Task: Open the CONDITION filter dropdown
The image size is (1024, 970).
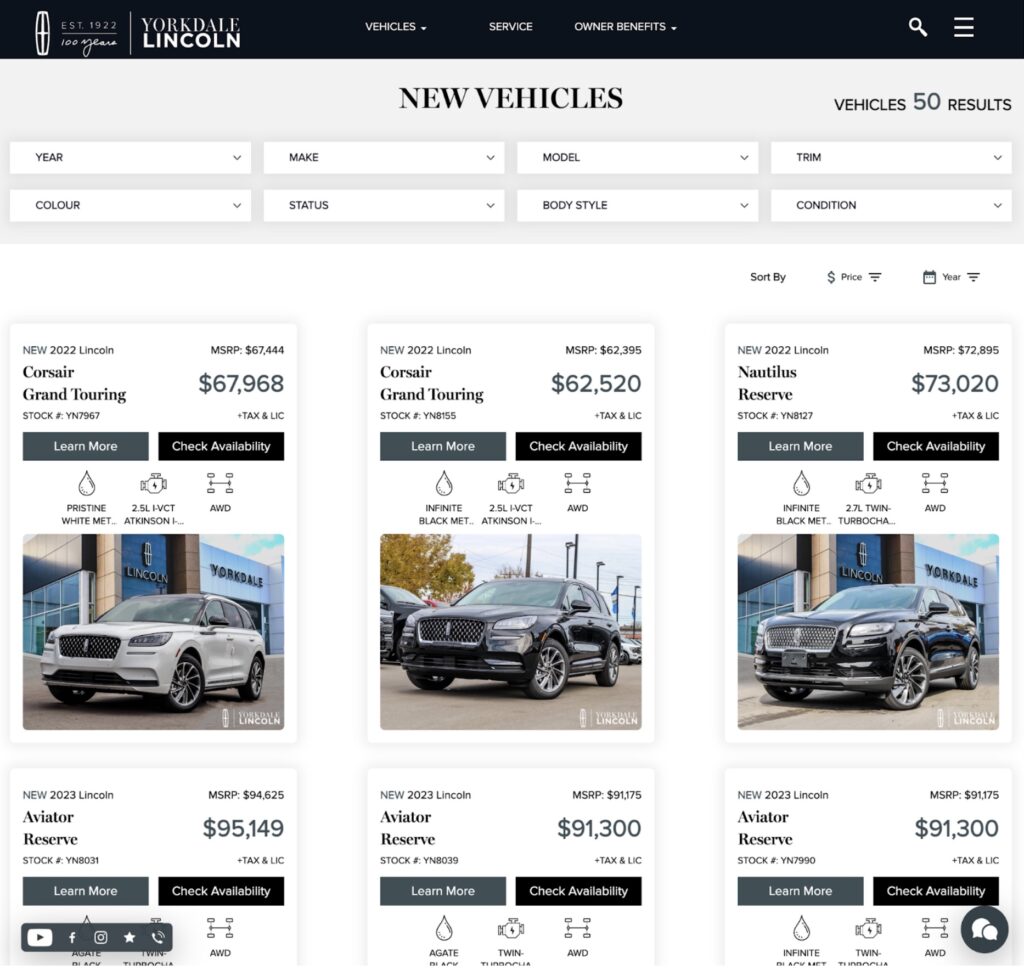Action: click(x=891, y=205)
